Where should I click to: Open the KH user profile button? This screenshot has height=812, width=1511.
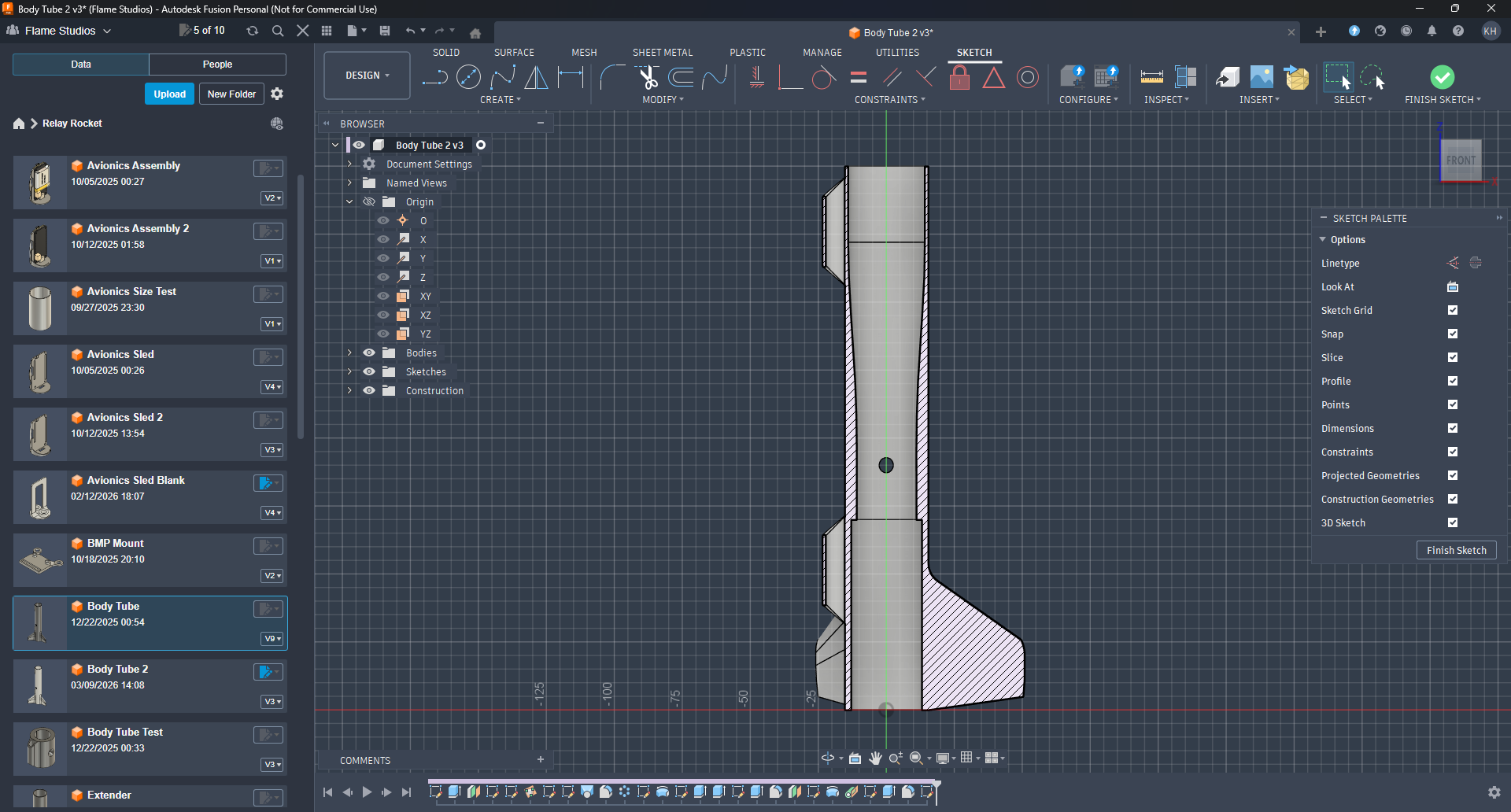pos(1490,31)
